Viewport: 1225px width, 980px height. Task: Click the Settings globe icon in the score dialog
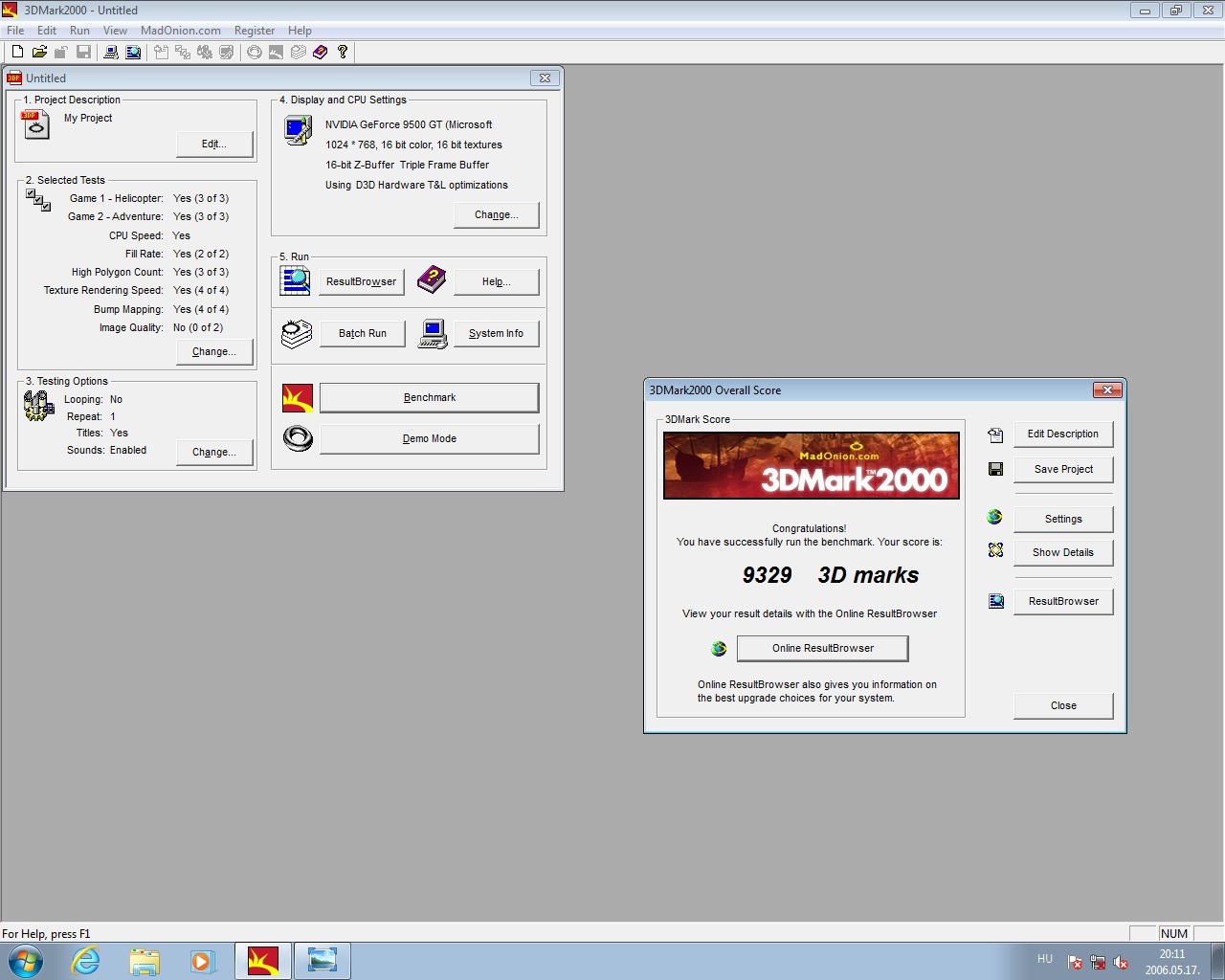[x=995, y=517]
